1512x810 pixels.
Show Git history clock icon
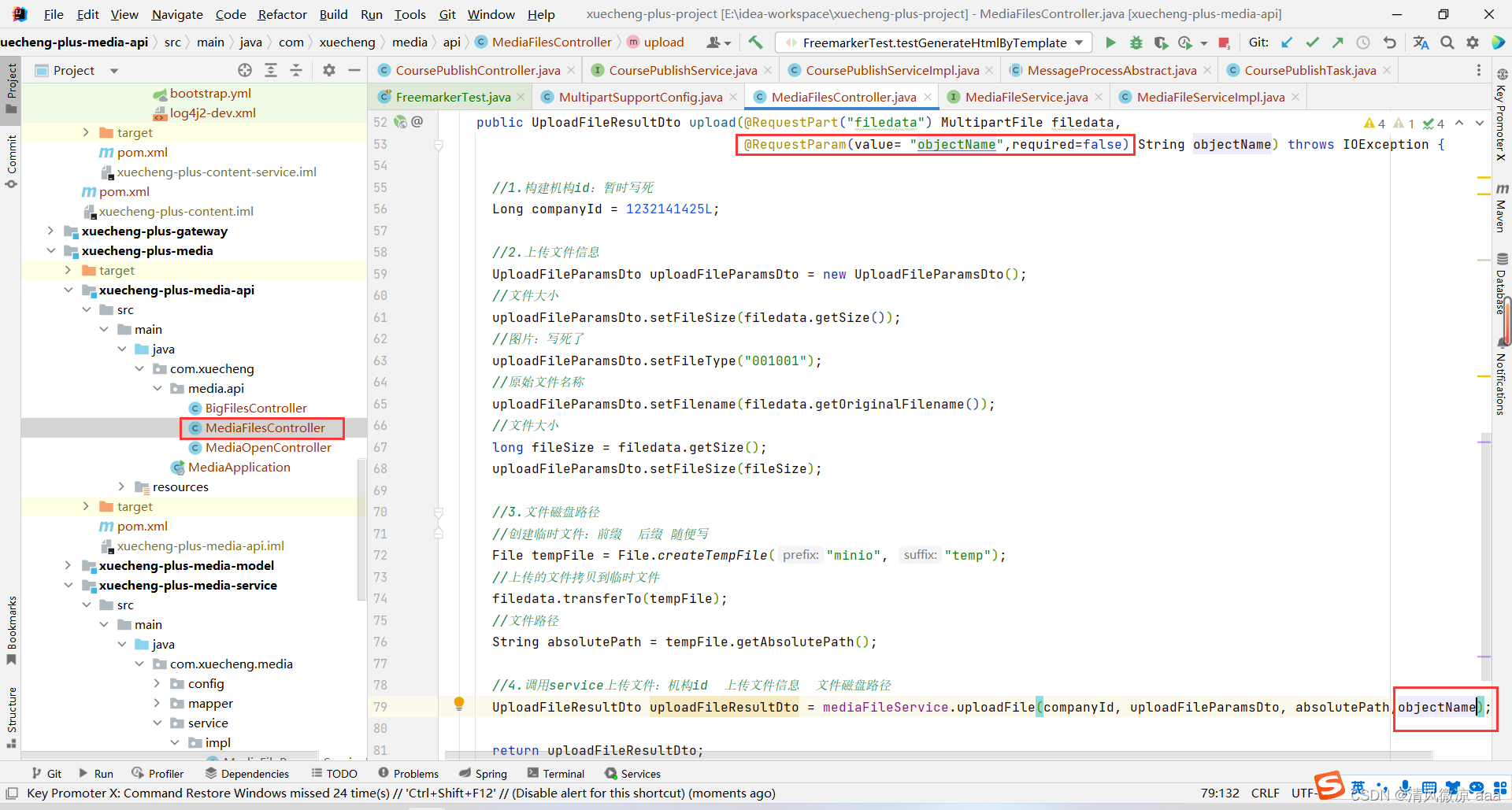pyautogui.click(x=1363, y=43)
